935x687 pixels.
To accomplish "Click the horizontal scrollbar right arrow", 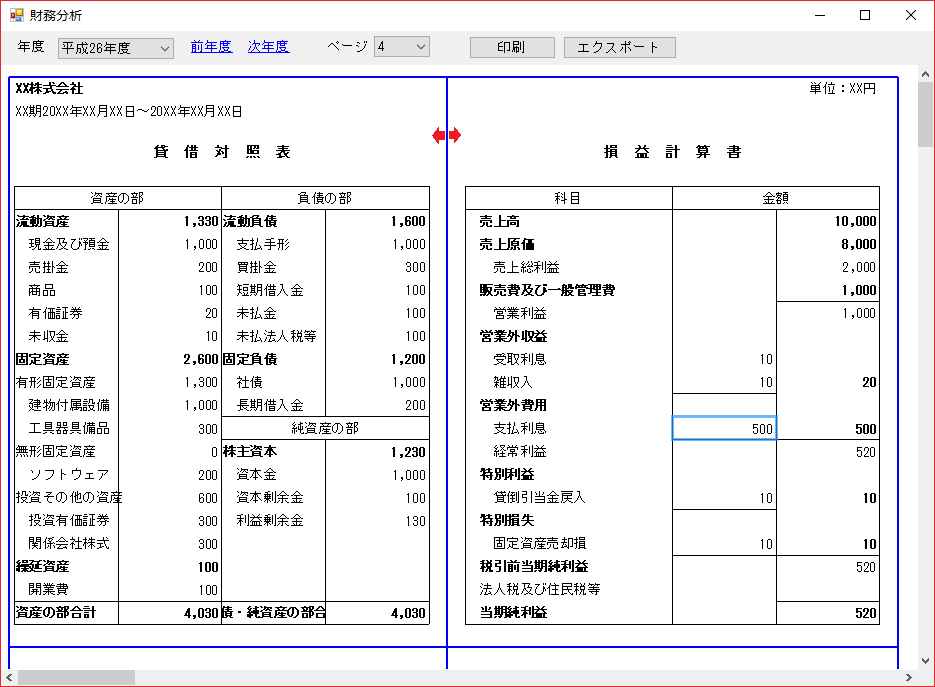I will click(x=909, y=677).
